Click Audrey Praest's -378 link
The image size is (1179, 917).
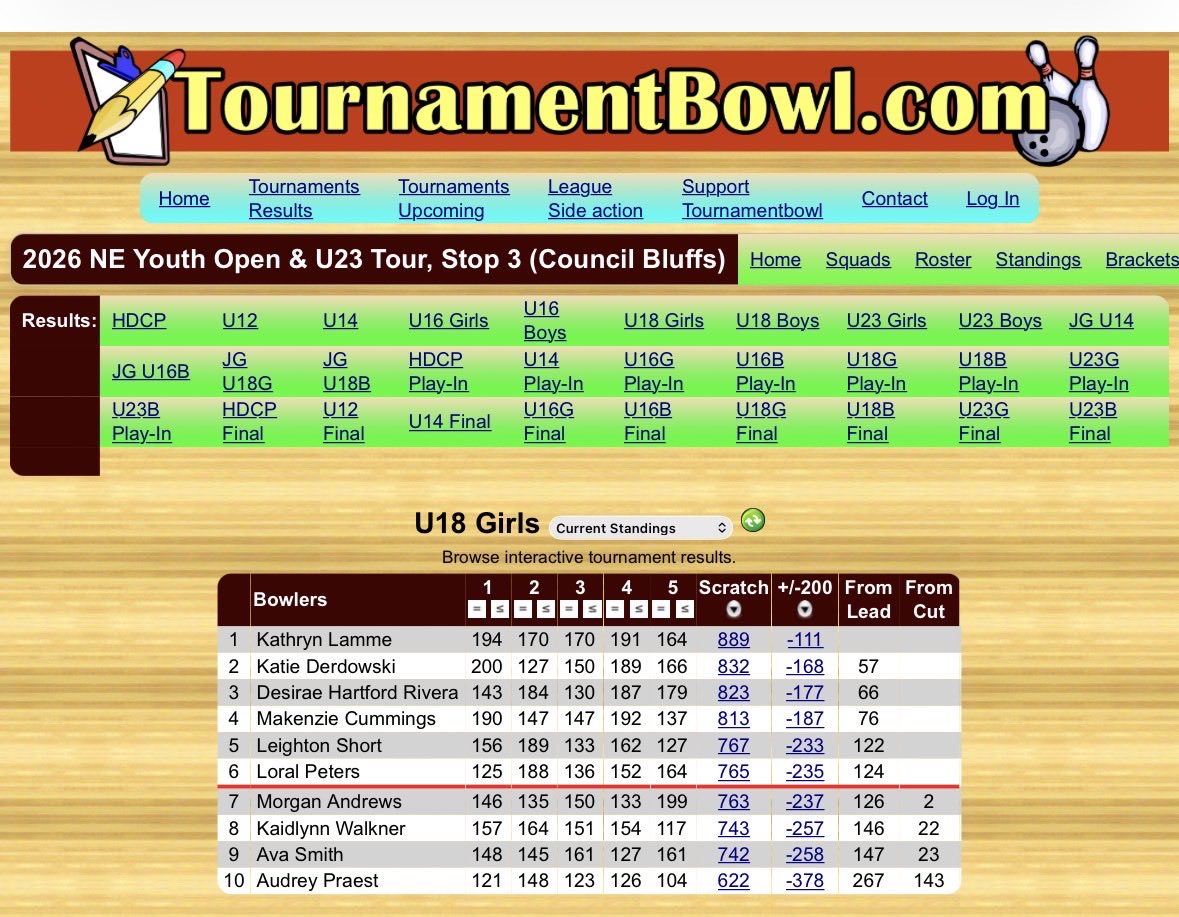805,880
